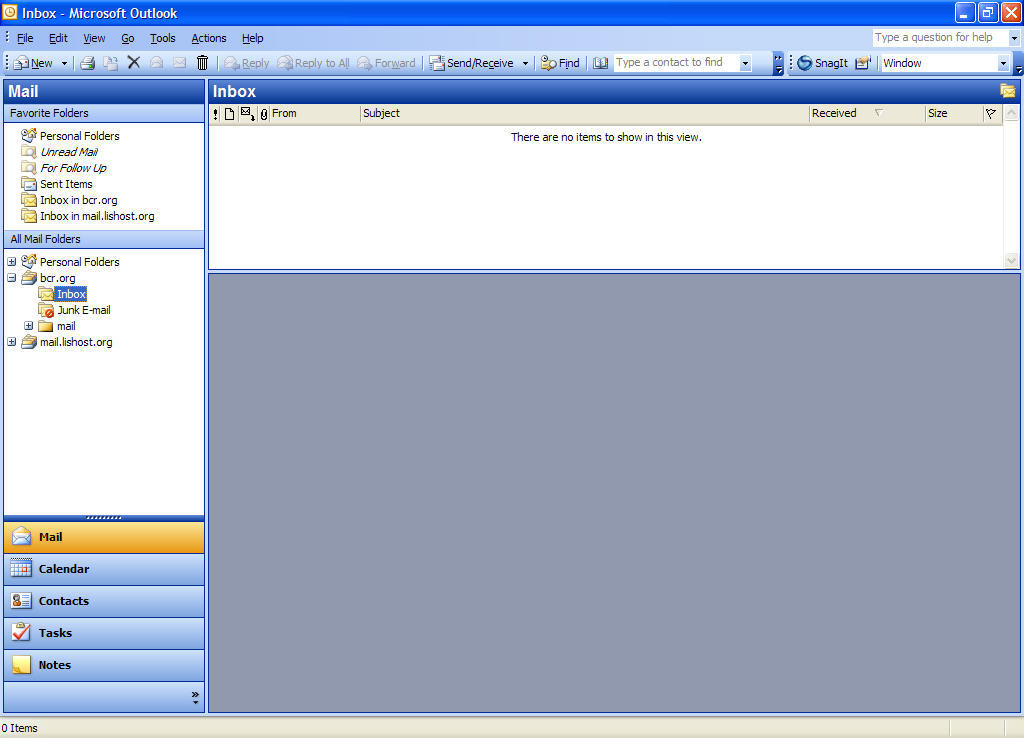Screen dimensions: 1024x738
Task: Sort by the importance exclamation column
Action: pos(215,114)
